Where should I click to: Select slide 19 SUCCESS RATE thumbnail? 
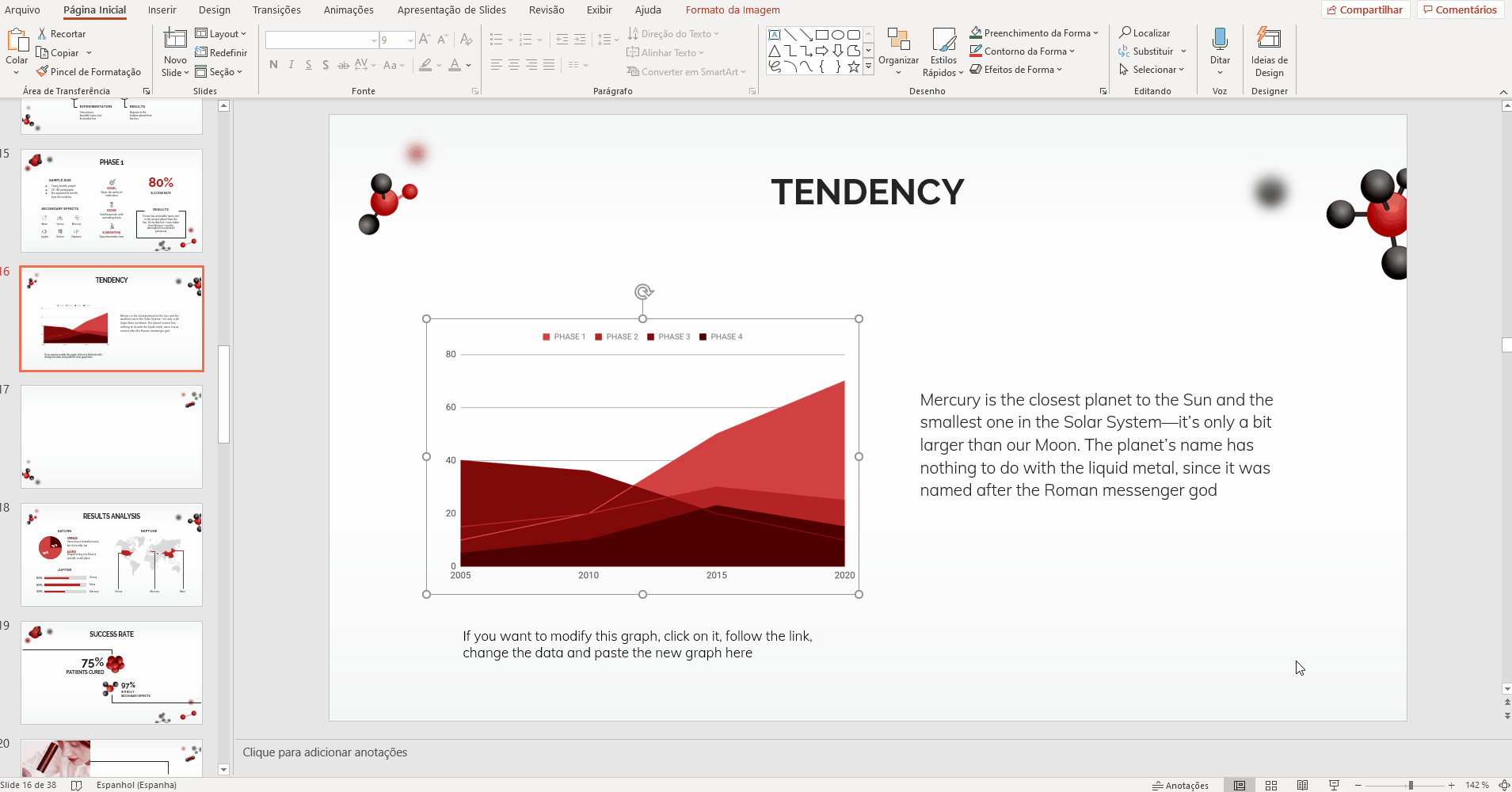click(112, 672)
